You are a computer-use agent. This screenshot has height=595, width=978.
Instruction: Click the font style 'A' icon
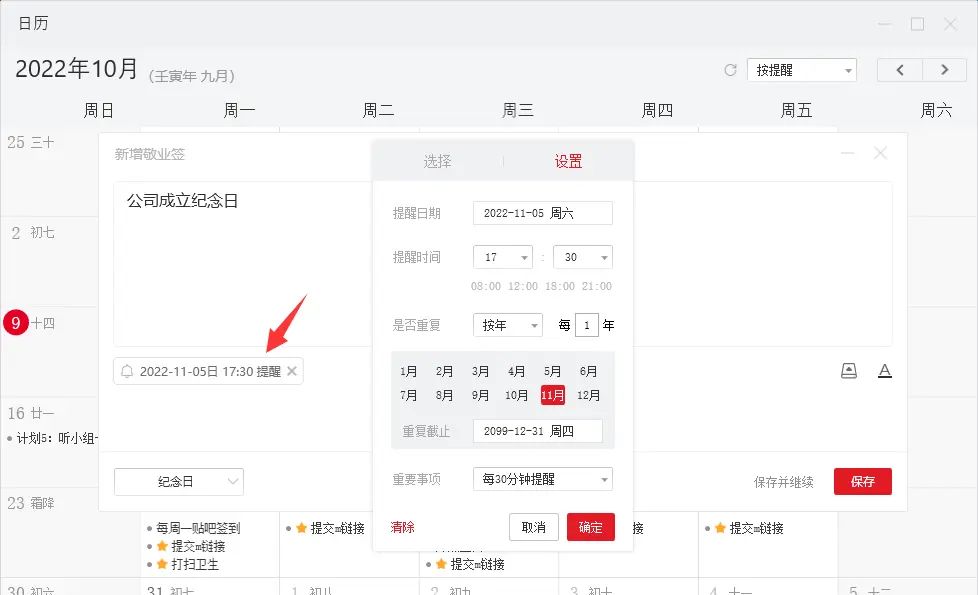pyautogui.click(x=884, y=370)
